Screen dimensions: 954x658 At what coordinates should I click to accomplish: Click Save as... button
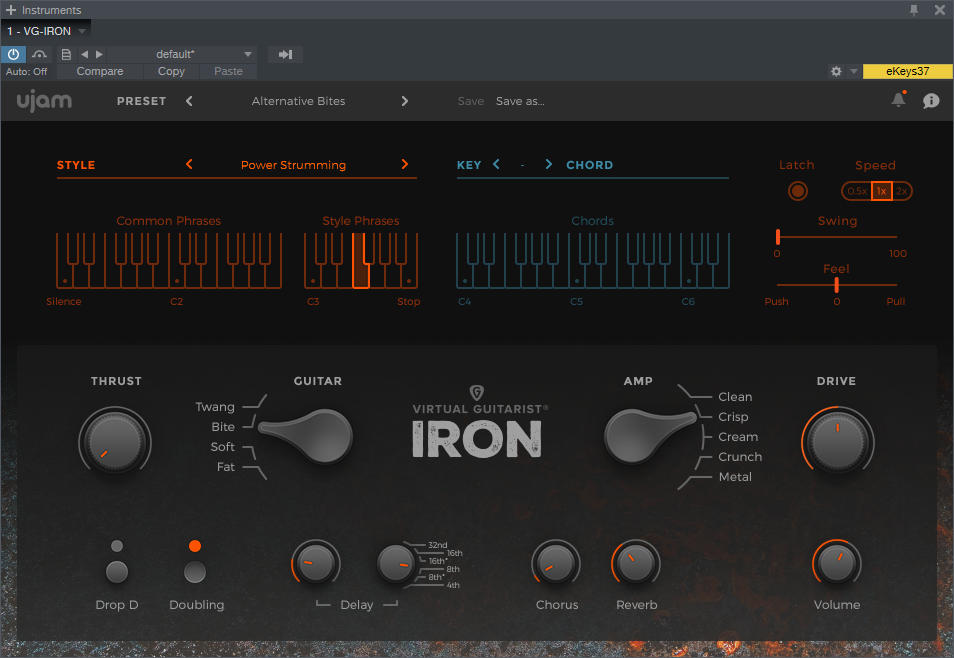pyautogui.click(x=520, y=101)
